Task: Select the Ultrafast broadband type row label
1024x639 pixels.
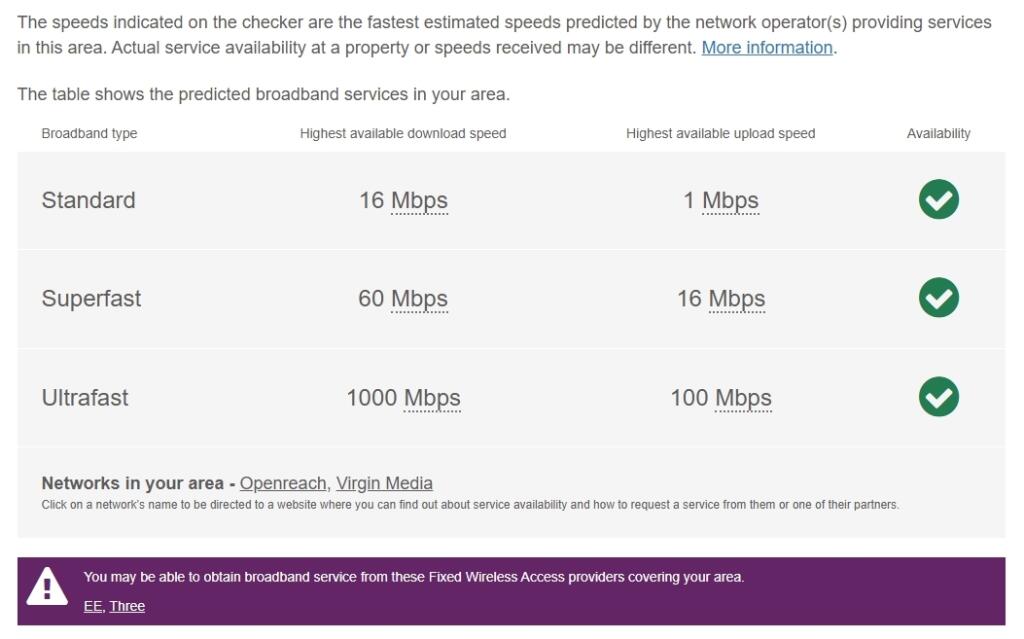Action: (x=85, y=398)
